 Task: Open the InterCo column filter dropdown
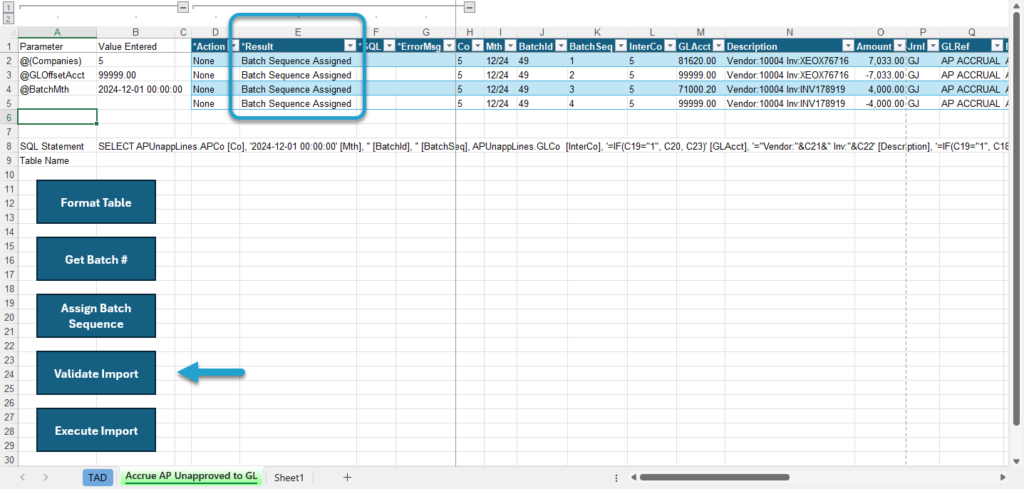[669, 46]
